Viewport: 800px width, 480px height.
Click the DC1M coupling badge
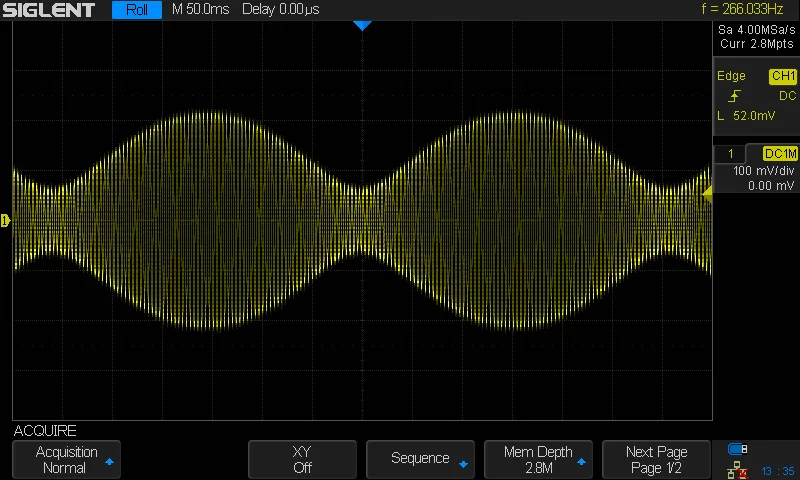[780, 154]
